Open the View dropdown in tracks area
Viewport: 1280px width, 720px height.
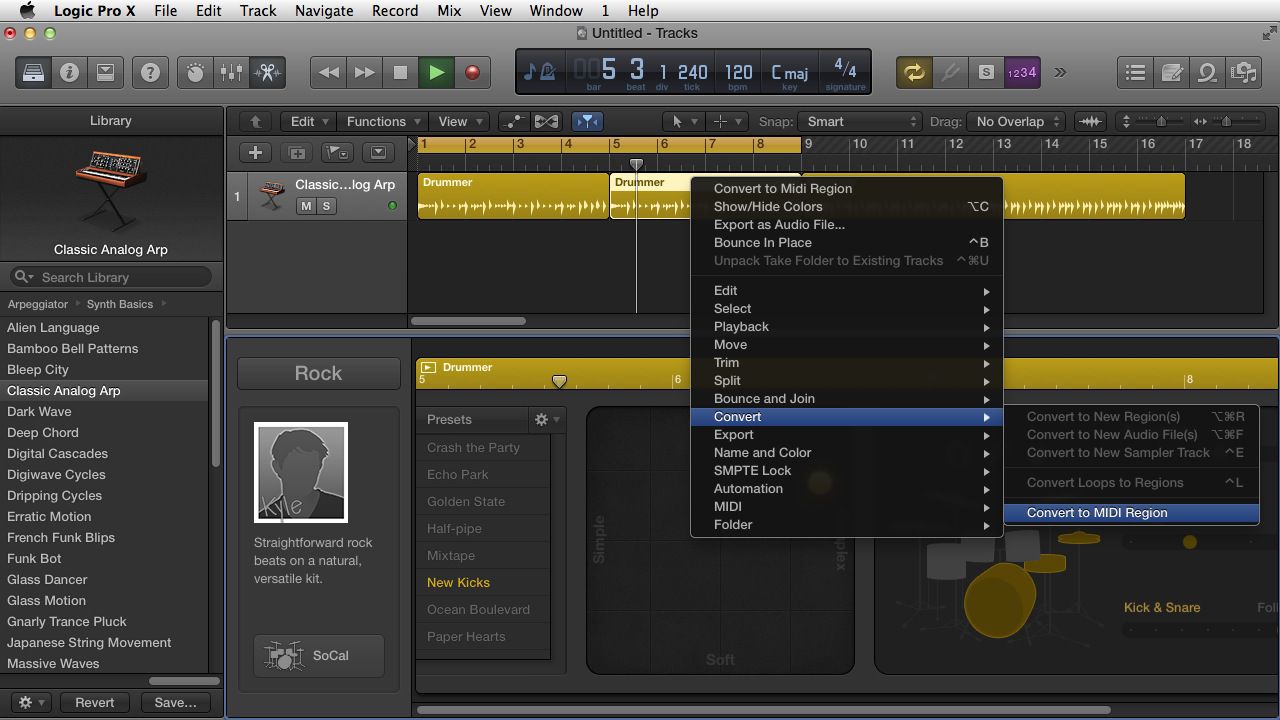460,121
